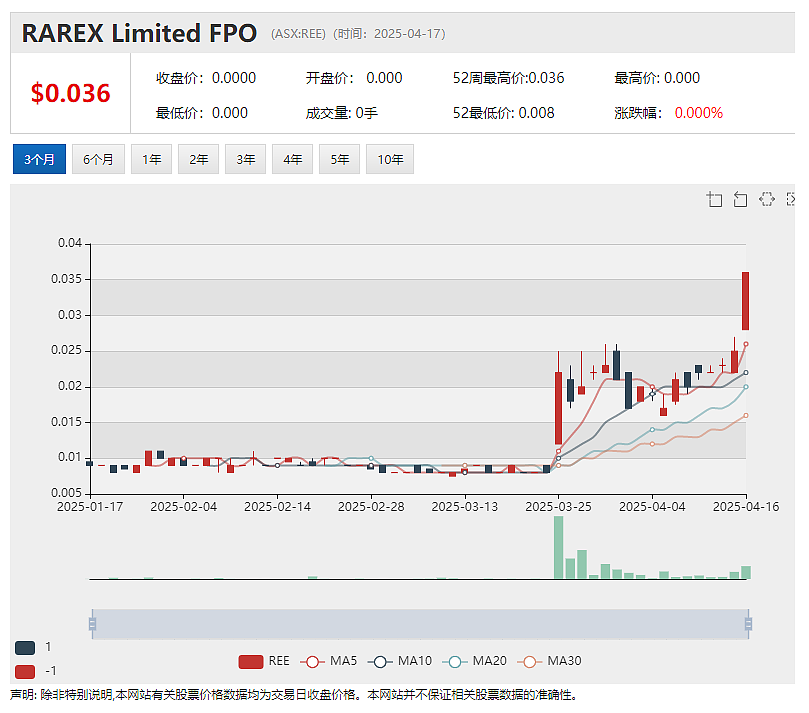Click the 2025-04-04 x-axis label
Image resolution: width=809 pixels, height=713 pixels.
pos(652,507)
